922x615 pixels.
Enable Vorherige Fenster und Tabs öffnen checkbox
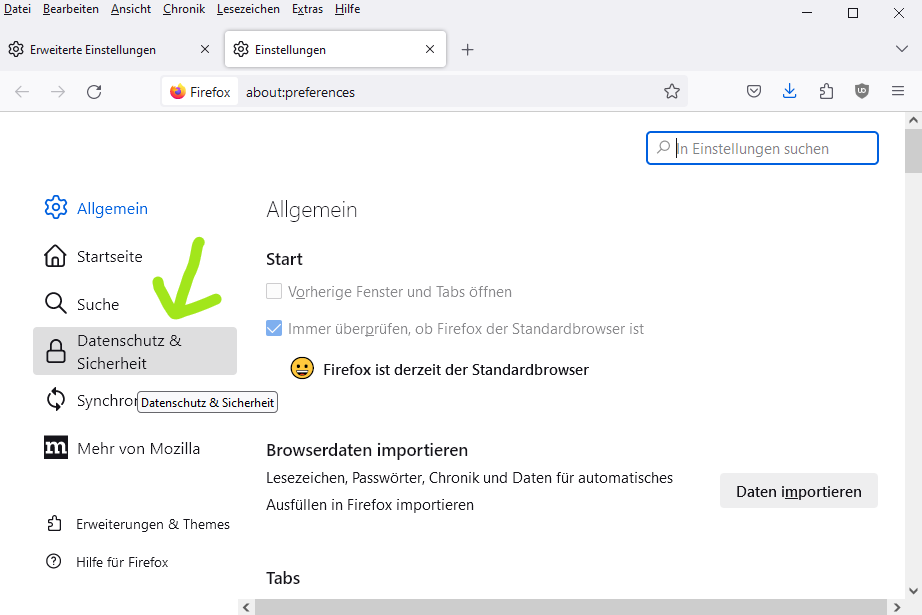(274, 292)
